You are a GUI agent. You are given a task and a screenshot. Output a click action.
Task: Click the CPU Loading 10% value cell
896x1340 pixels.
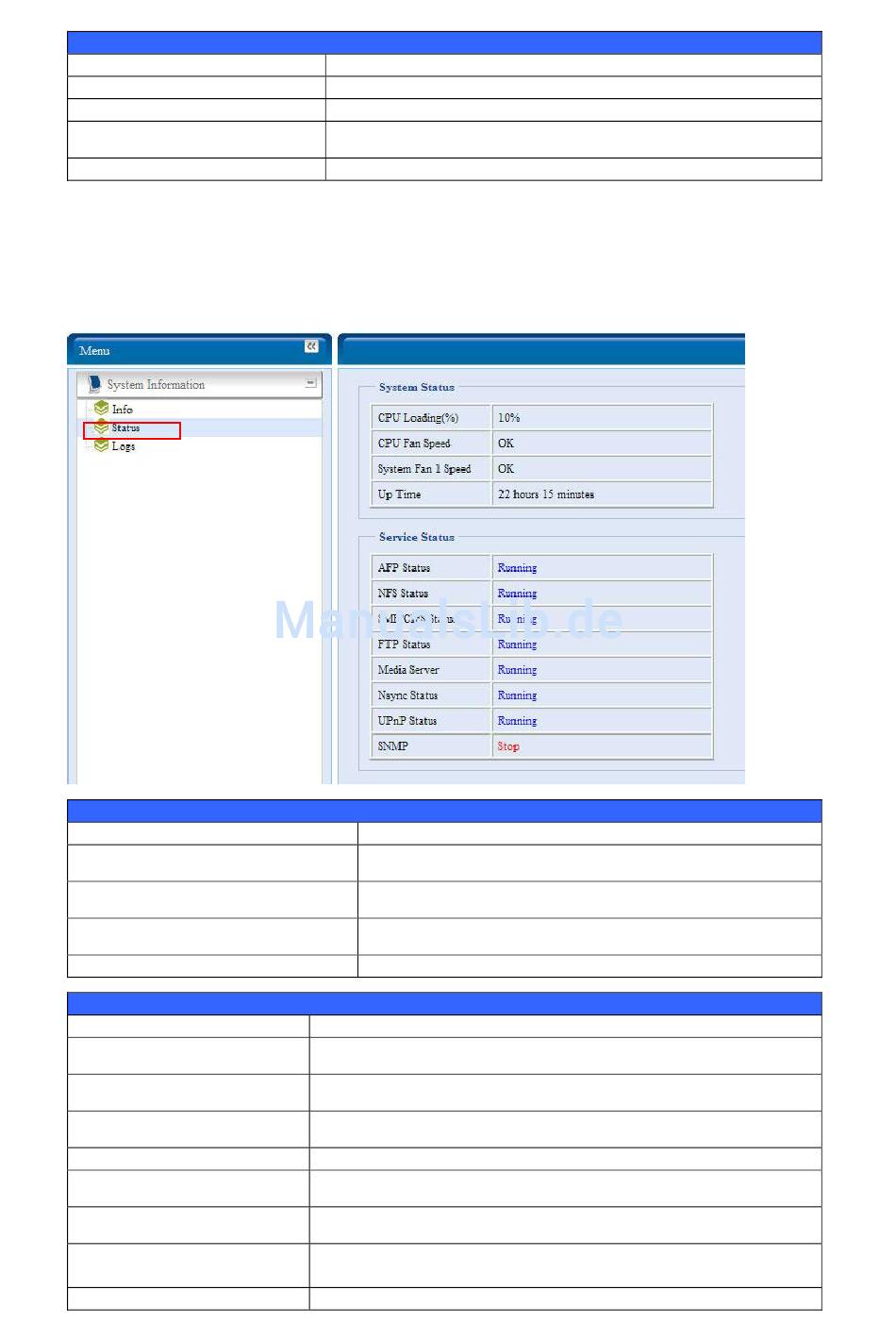click(602, 418)
